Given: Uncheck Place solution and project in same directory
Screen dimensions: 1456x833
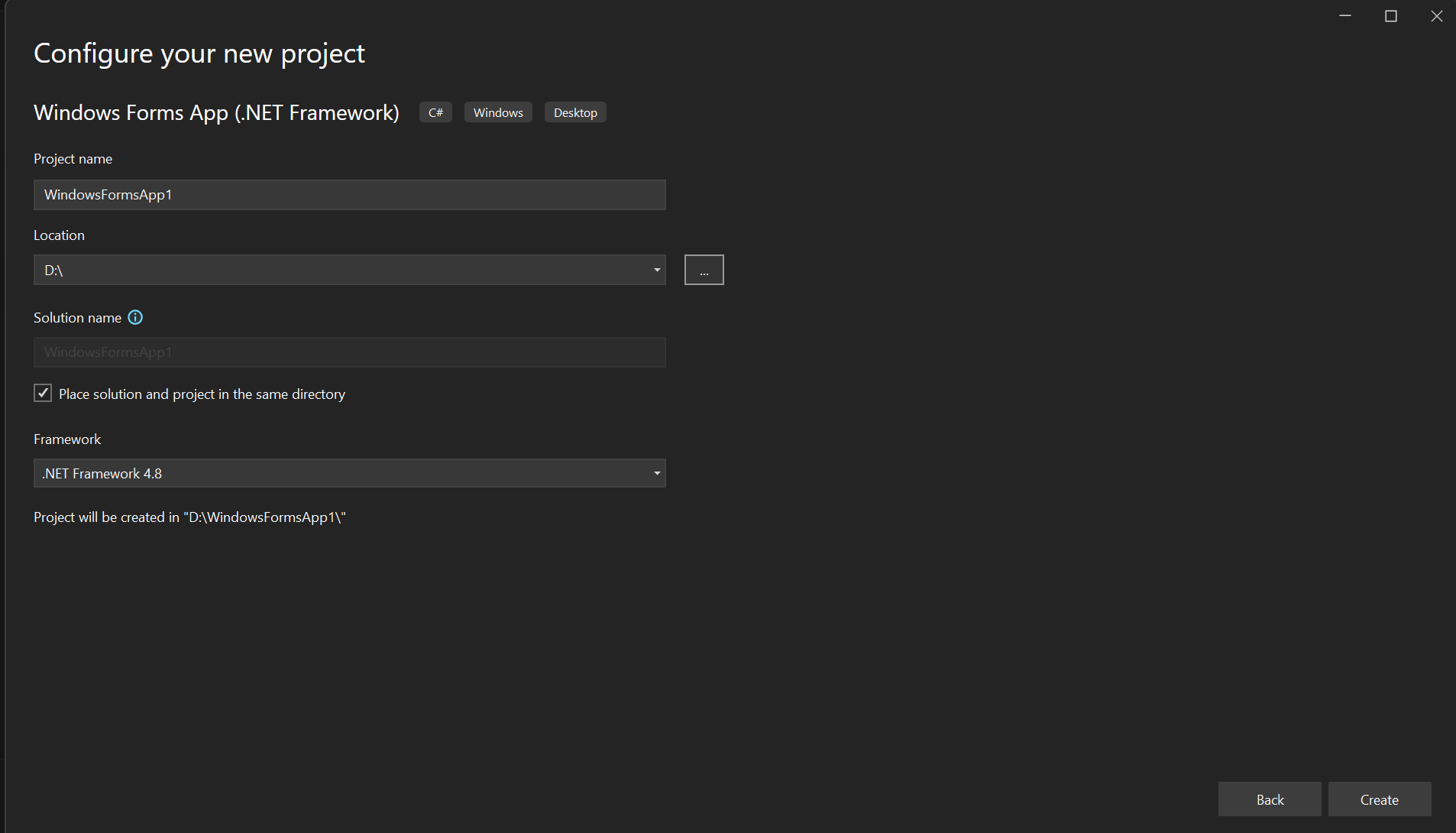Looking at the screenshot, I should click(43, 393).
